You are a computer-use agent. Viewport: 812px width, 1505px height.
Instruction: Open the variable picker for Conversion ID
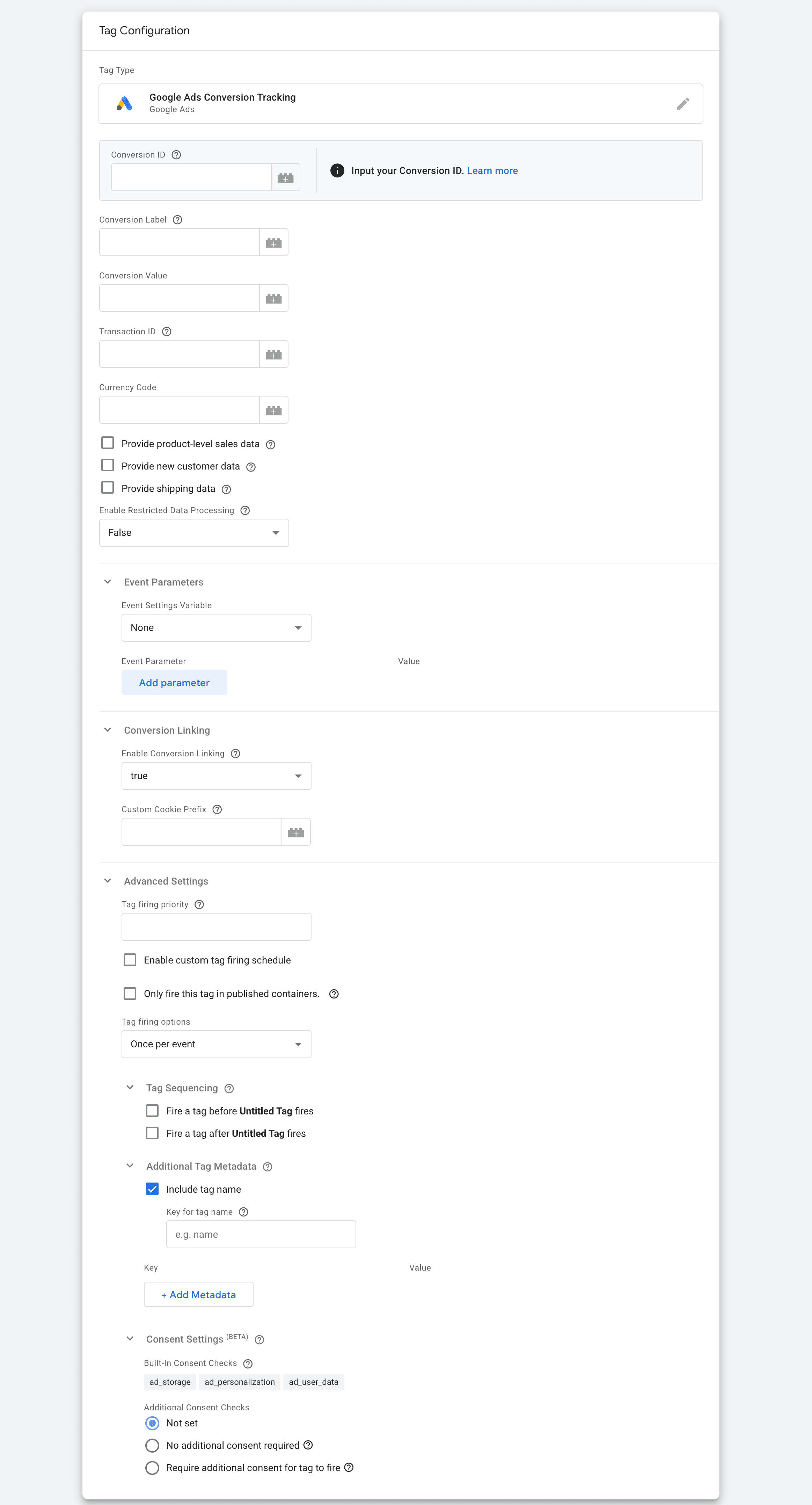(x=286, y=176)
